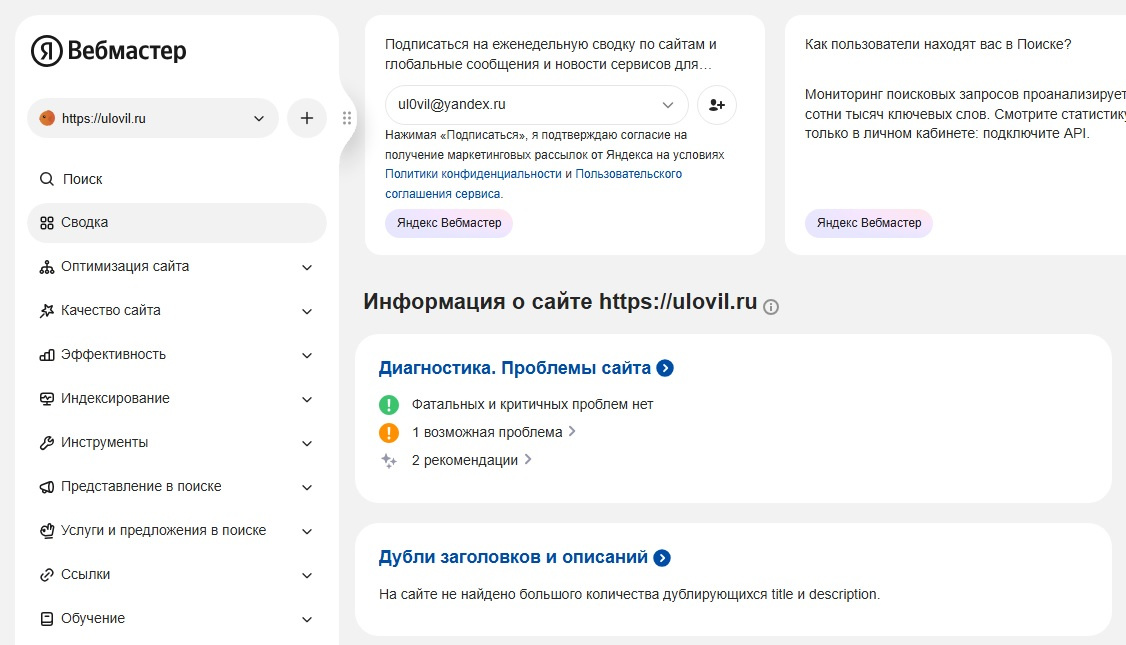Expand the Индексирование section chevron

(x=307, y=399)
